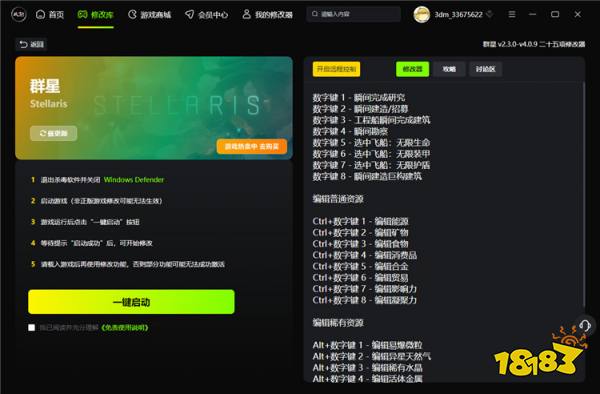Click the 一键启动 one-click launch button
600x394 pixels.
click(x=131, y=302)
